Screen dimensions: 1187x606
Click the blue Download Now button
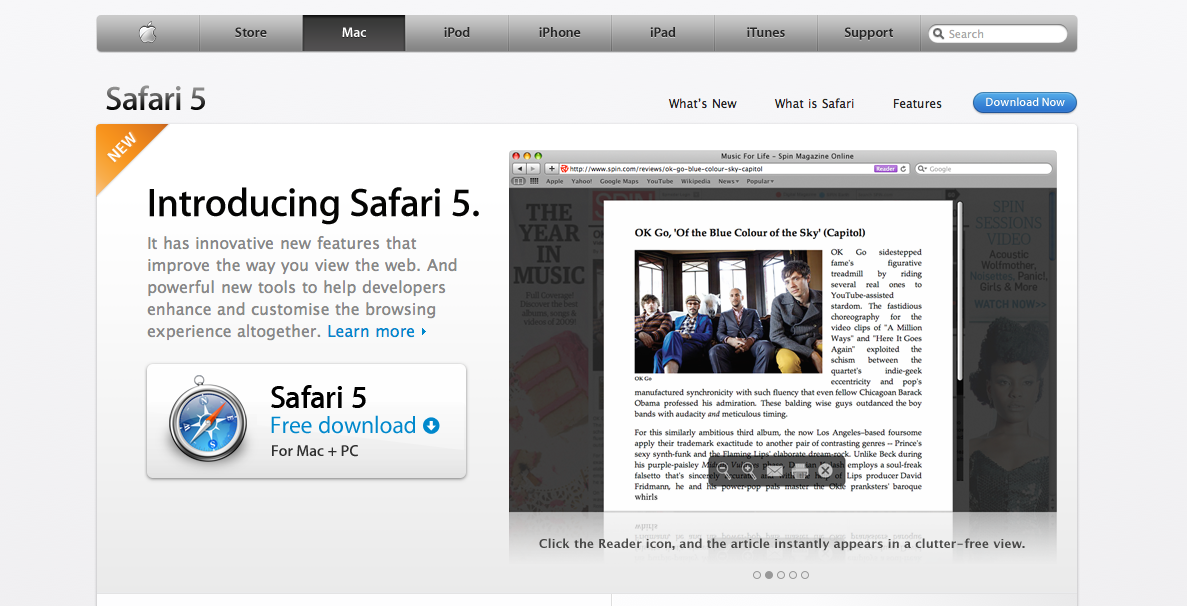pyautogui.click(x=1024, y=102)
